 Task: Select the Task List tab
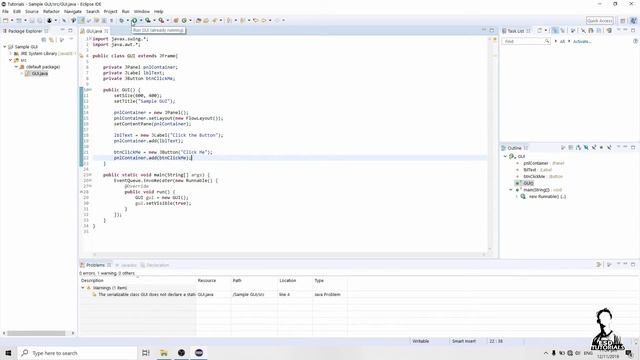(x=516, y=31)
